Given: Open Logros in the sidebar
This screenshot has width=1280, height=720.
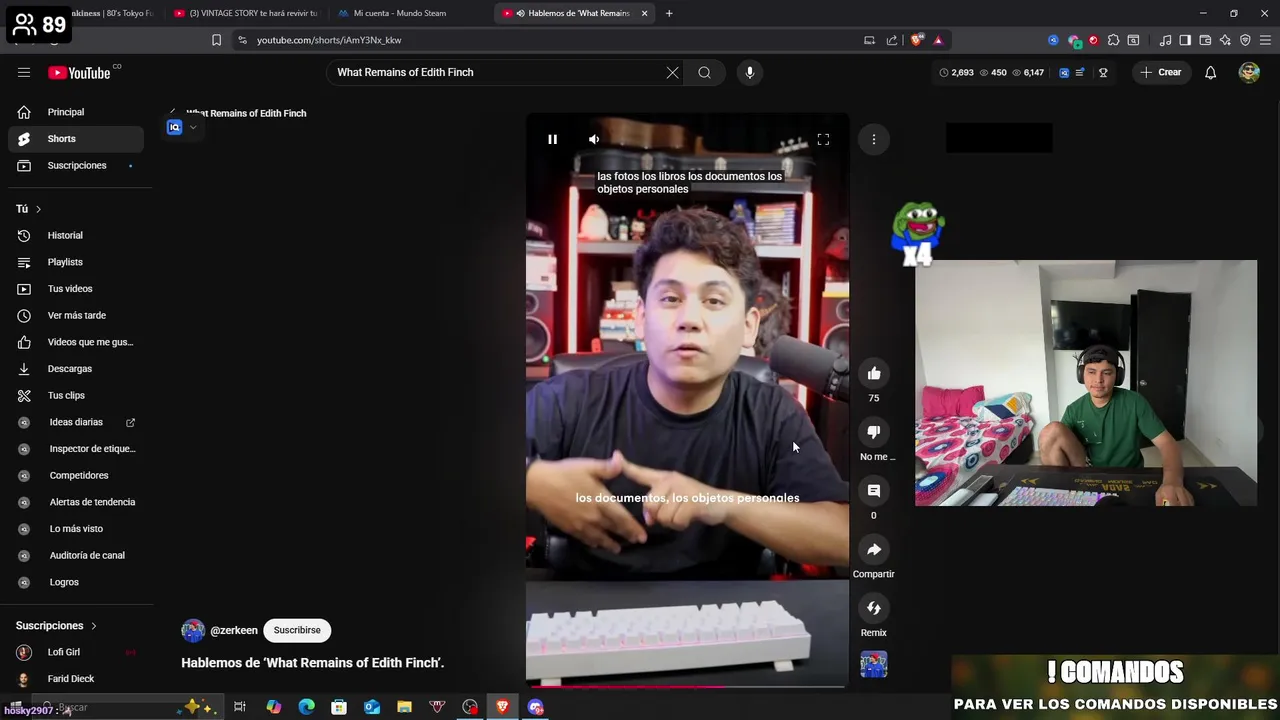Looking at the screenshot, I should (76, 582).
